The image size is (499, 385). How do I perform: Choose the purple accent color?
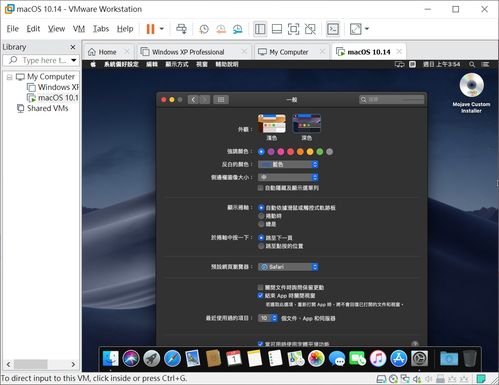[x=271, y=152]
